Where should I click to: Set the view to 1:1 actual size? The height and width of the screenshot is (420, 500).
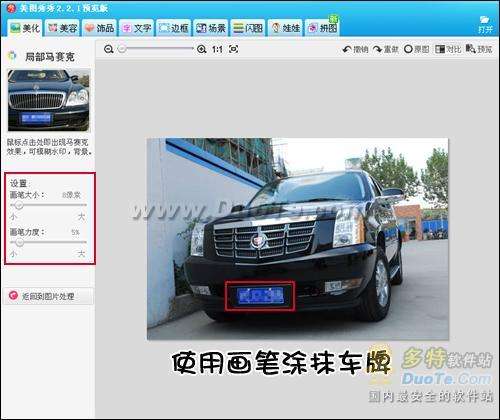pos(217,49)
